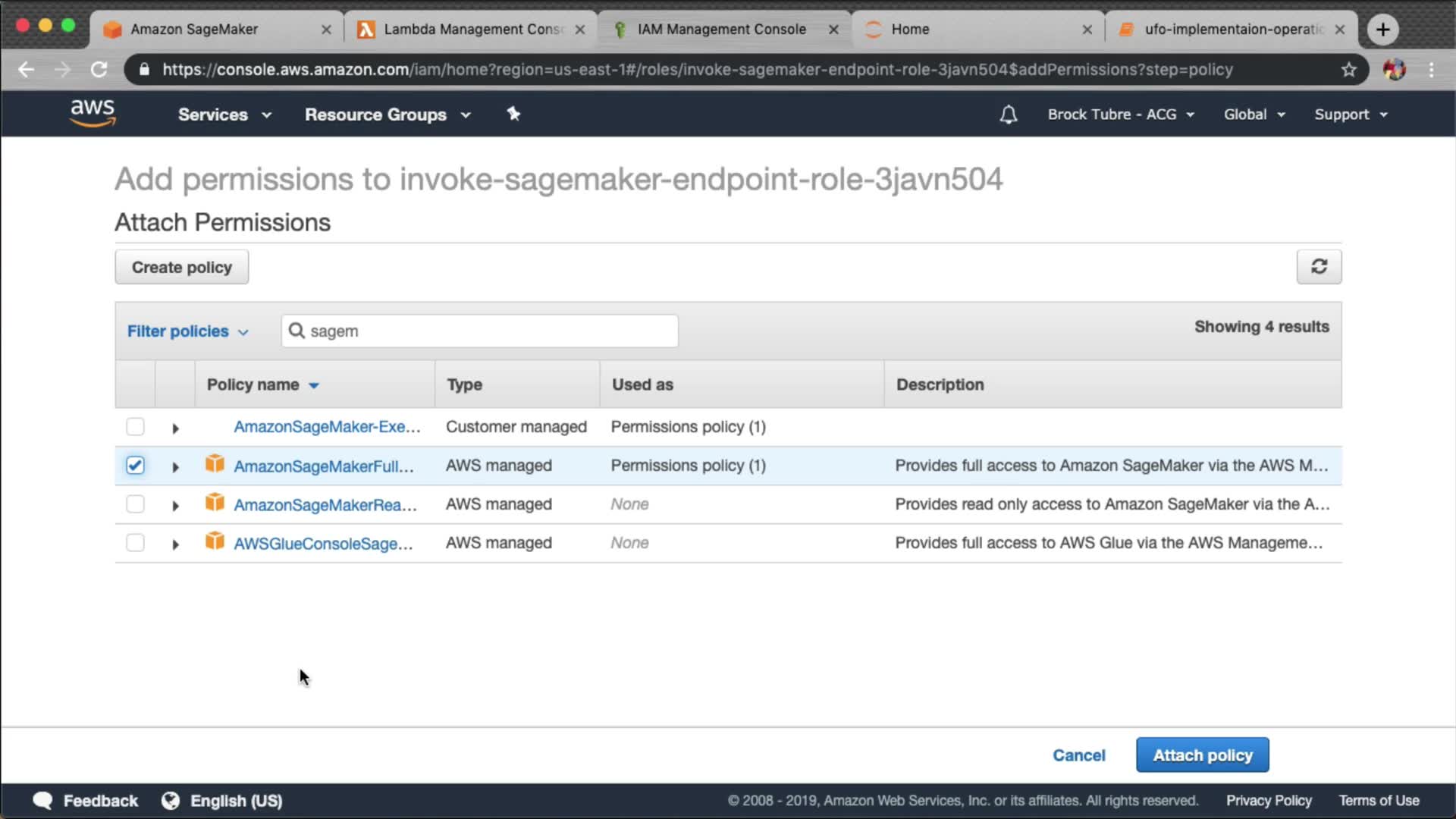The height and width of the screenshot is (819, 1456).
Task: Check the AWSGlueConsoleSage... policy checkbox
Action: tap(135, 543)
